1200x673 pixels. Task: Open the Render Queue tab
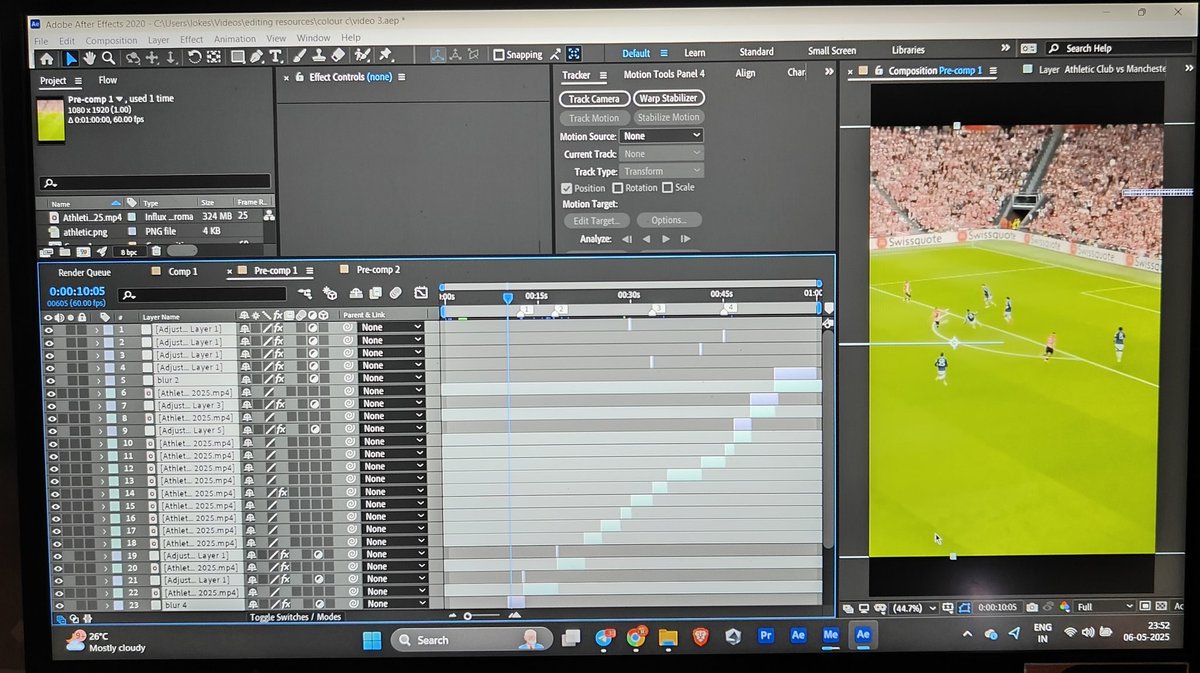click(85, 272)
